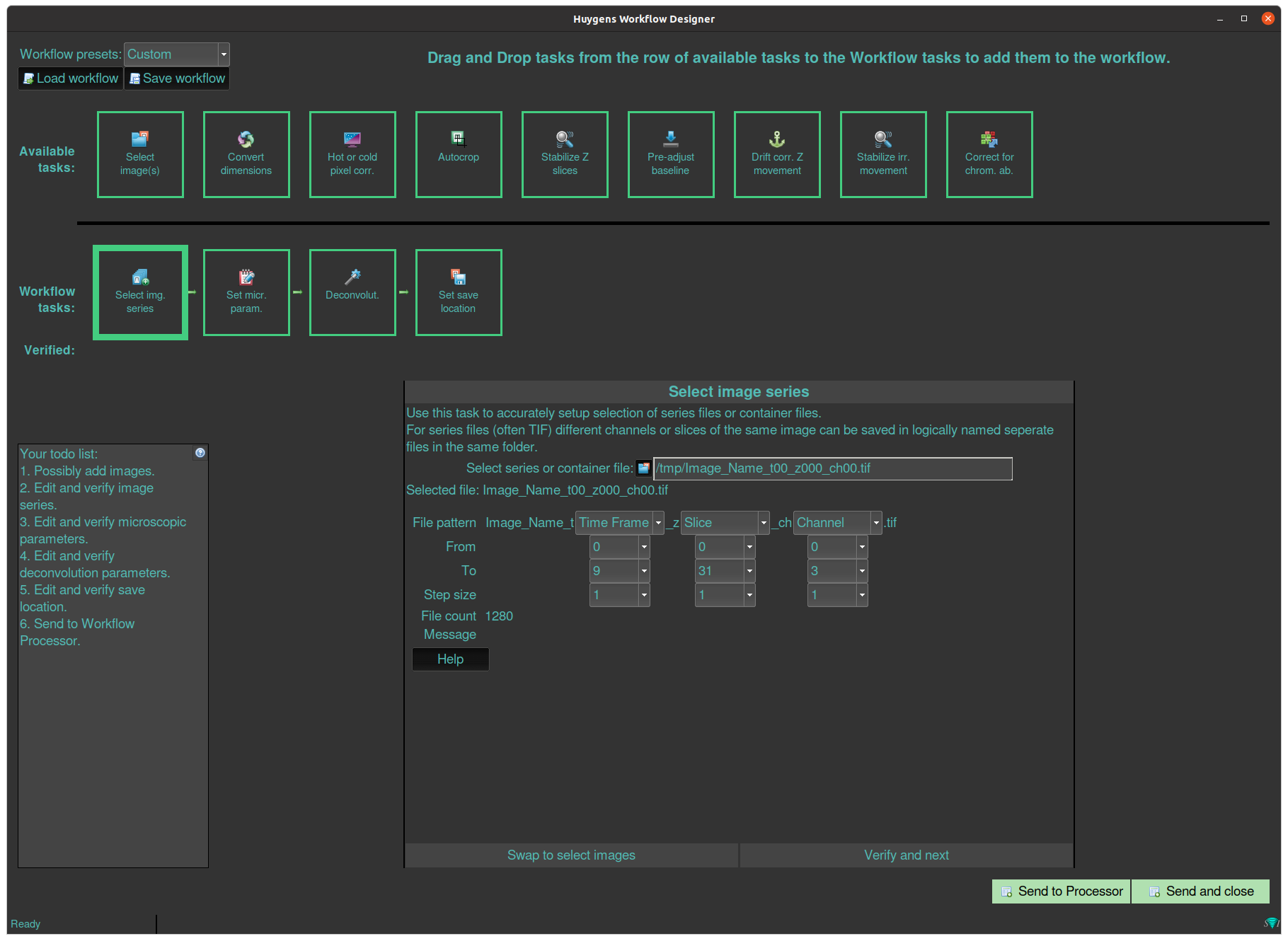Select the Stabilize Z slices task
This screenshot has width=1288, height=941.
565,154
